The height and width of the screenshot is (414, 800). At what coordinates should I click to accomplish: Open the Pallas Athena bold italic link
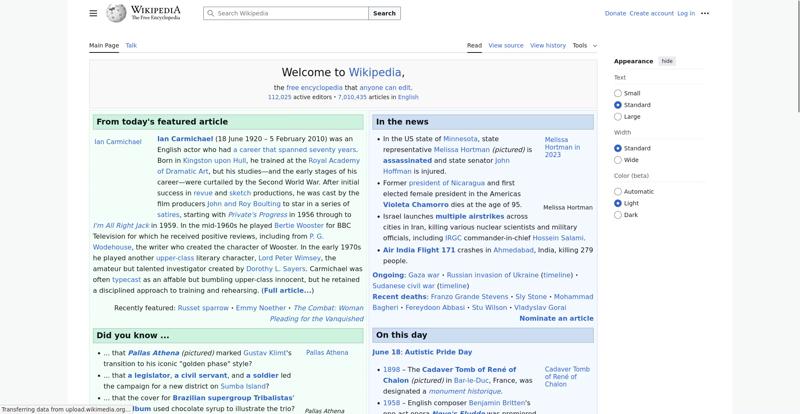point(154,353)
